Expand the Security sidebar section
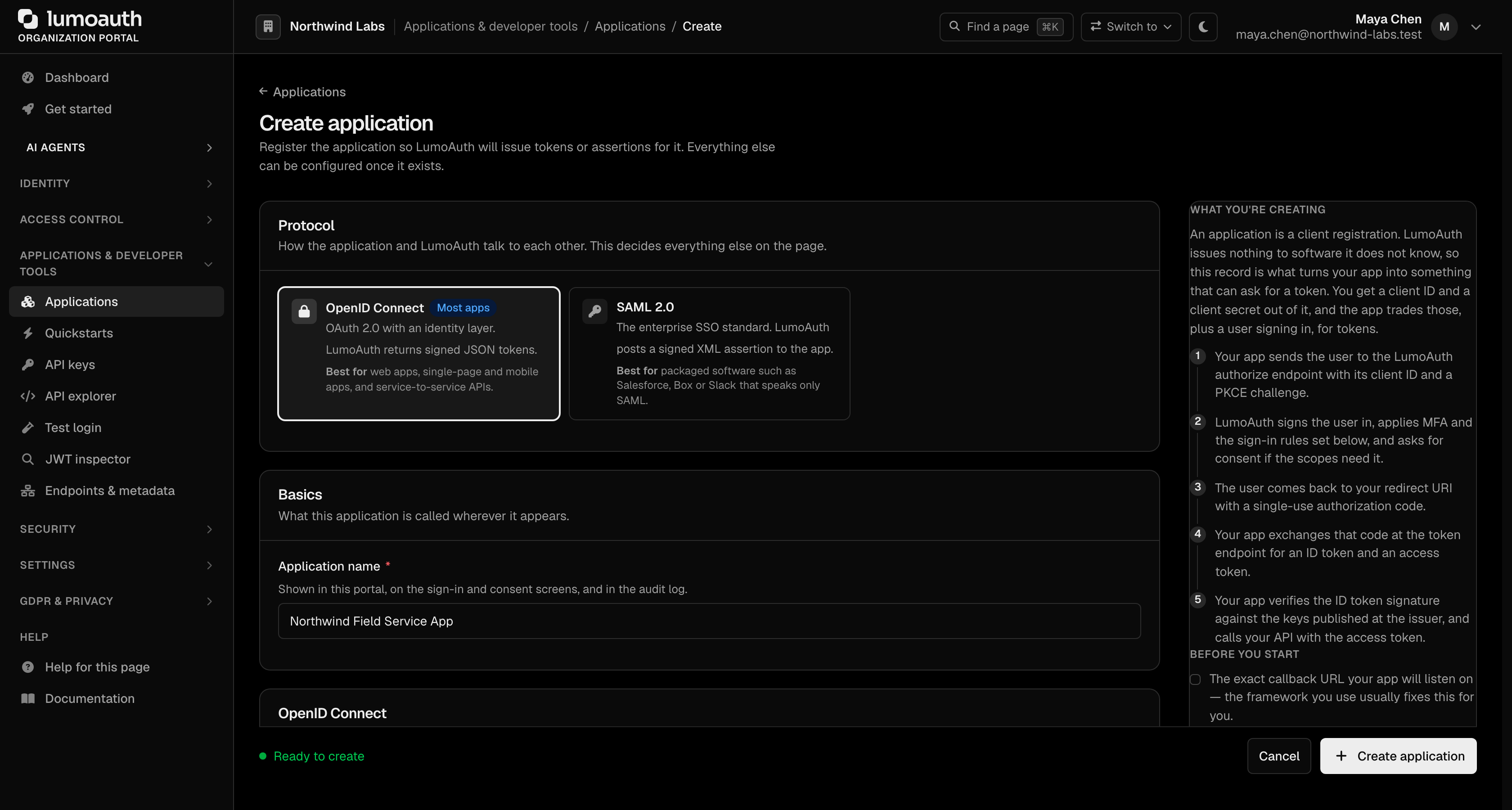 116,530
